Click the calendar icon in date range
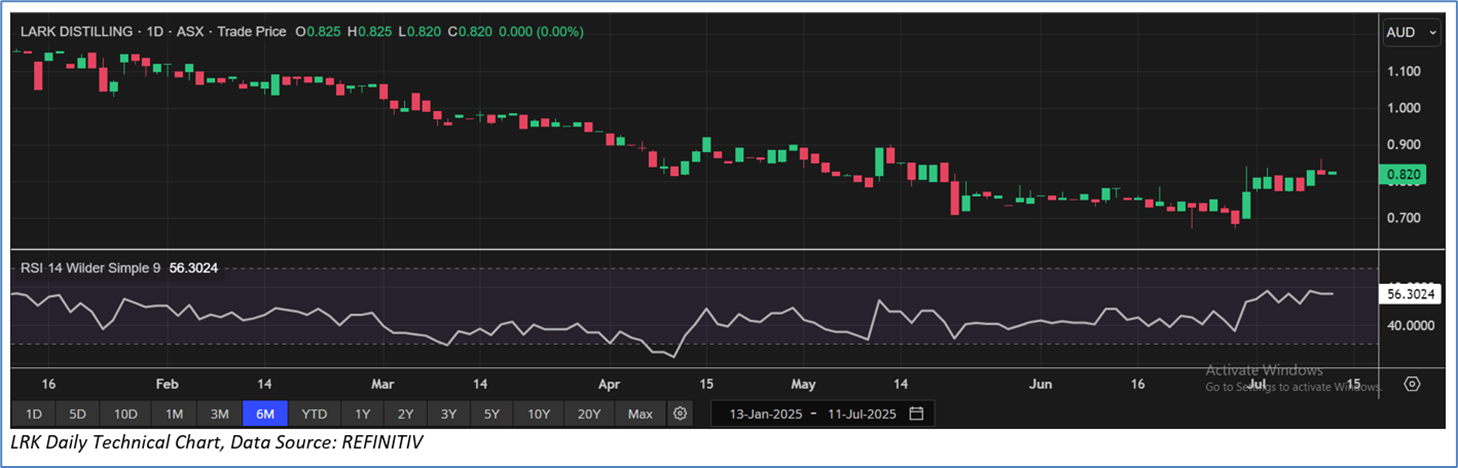 pyautogui.click(x=916, y=414)
